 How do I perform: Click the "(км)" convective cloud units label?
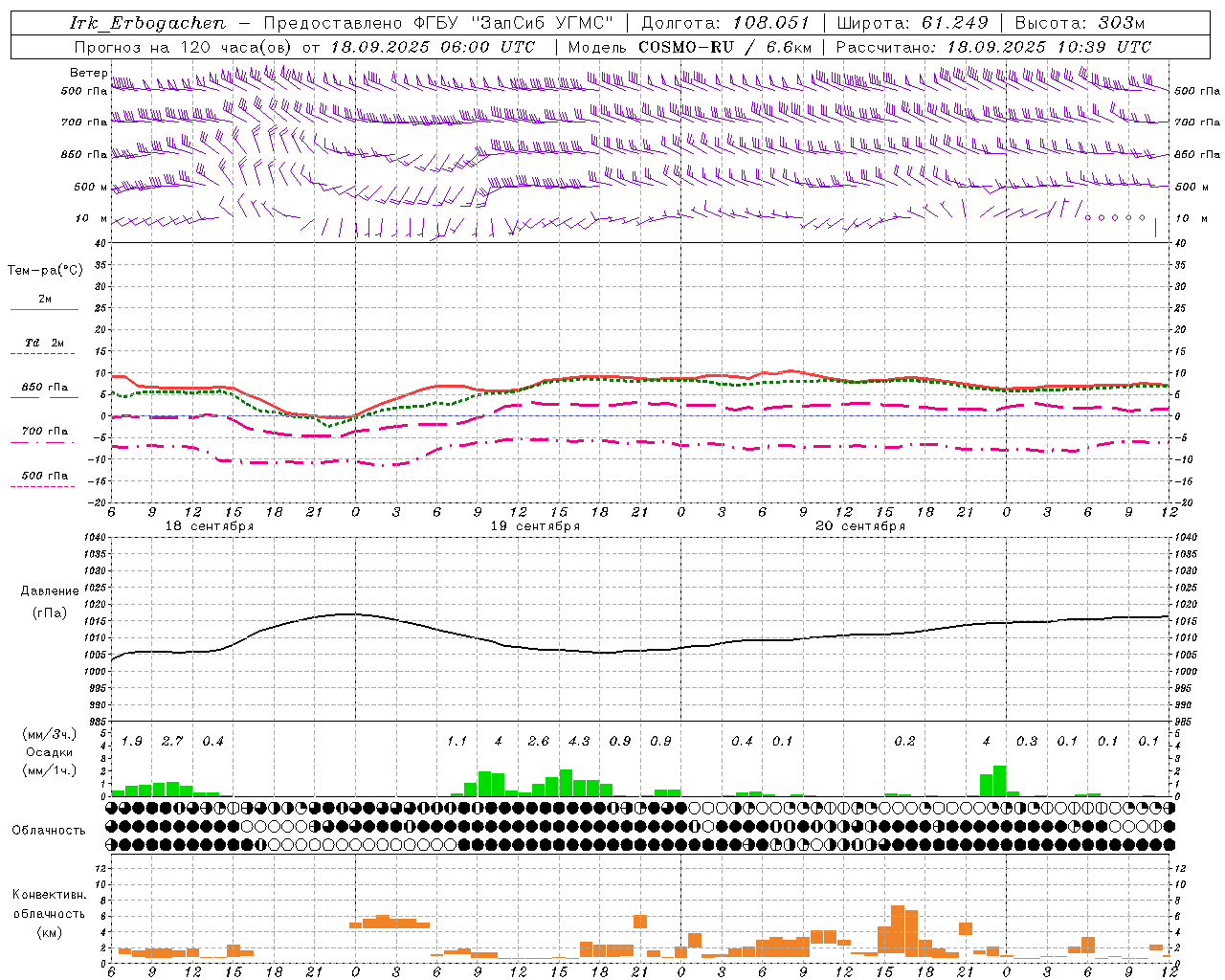(x=49, y=931)
